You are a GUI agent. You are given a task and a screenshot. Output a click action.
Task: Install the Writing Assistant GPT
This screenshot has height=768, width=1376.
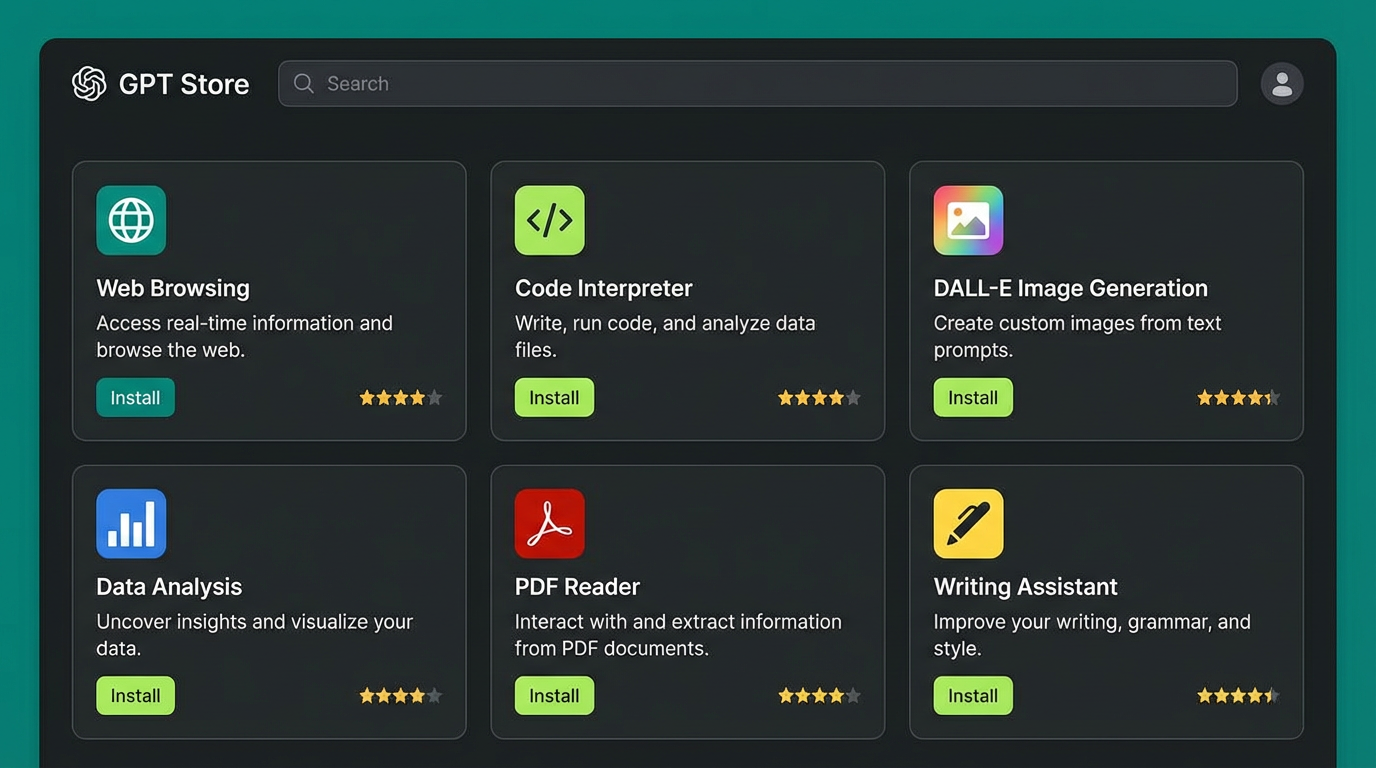pos(973,695)
